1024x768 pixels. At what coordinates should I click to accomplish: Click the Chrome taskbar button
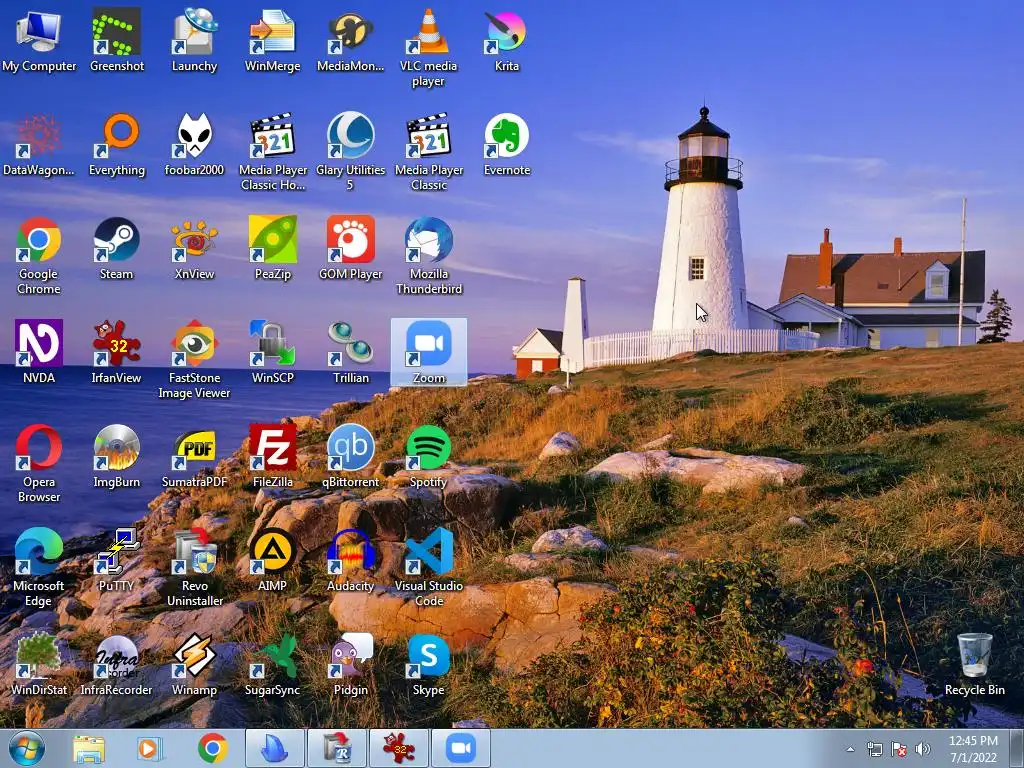212,749
